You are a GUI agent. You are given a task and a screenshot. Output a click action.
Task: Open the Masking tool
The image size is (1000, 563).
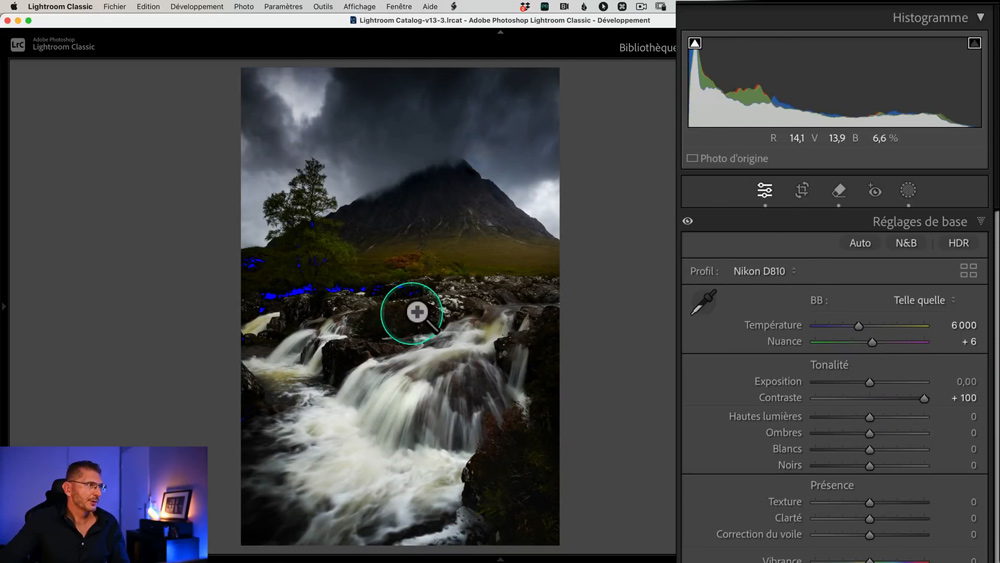[908, 190]
